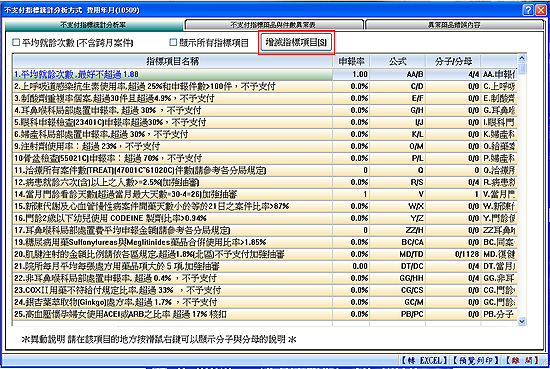550x369 pixels.
Task: Toggle 顯示所有指標項目 checkbox
Action: point(173,42)
